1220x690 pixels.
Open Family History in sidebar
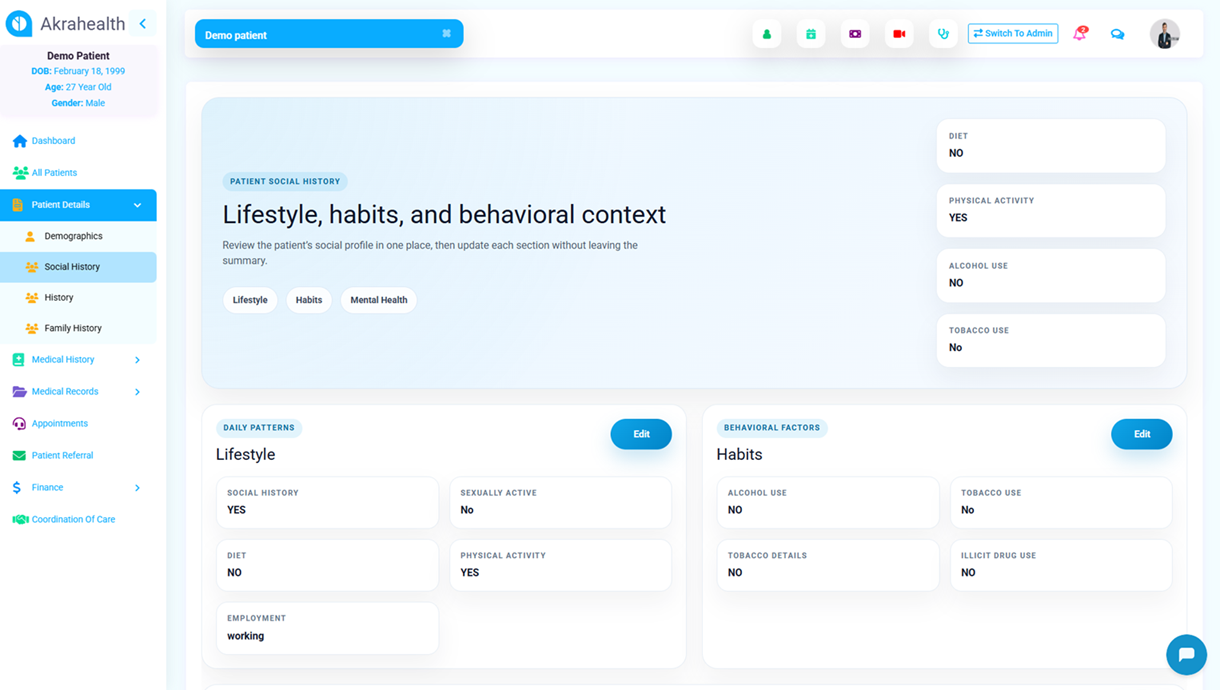coord(73,328)
